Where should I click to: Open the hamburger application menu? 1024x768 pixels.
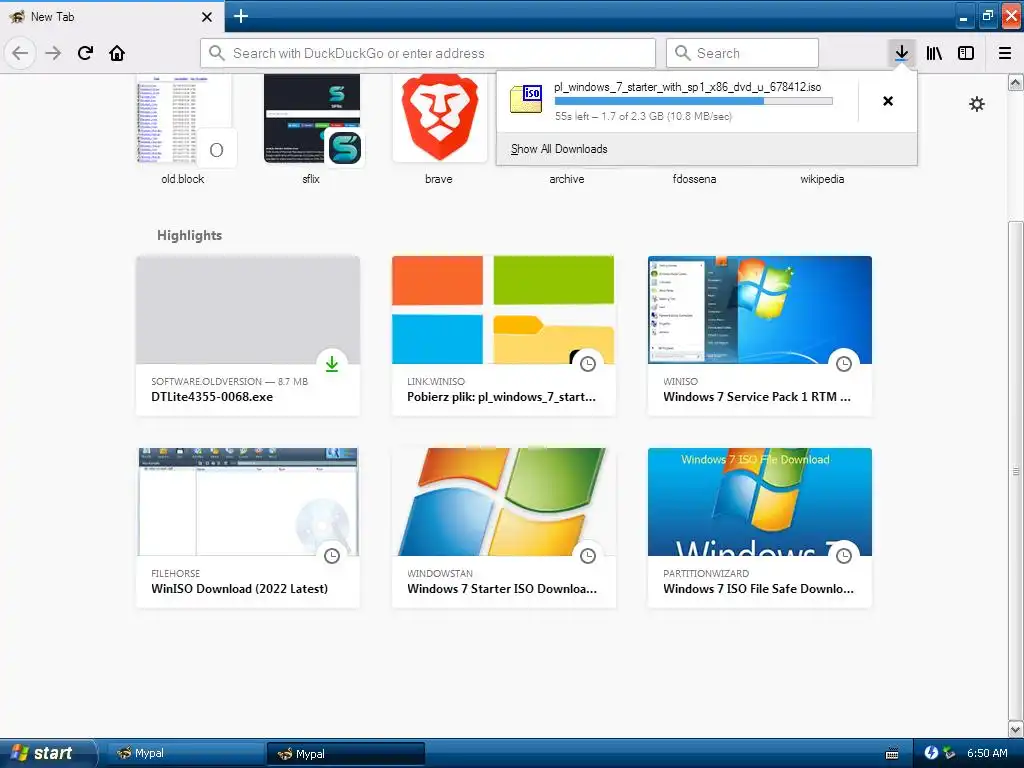coord(1005,53)
